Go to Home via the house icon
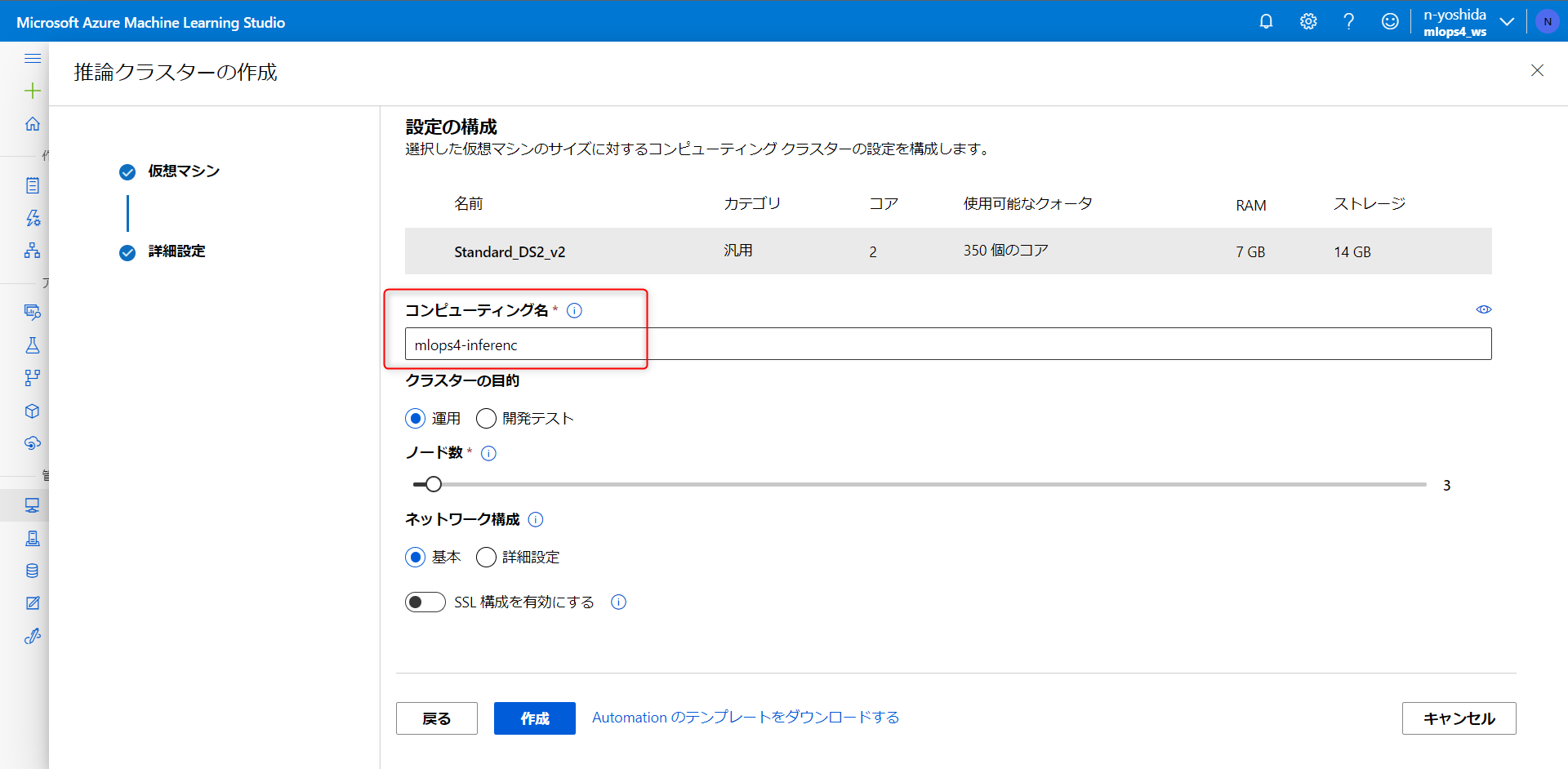The image size is (1568, 769). (33, 123)
